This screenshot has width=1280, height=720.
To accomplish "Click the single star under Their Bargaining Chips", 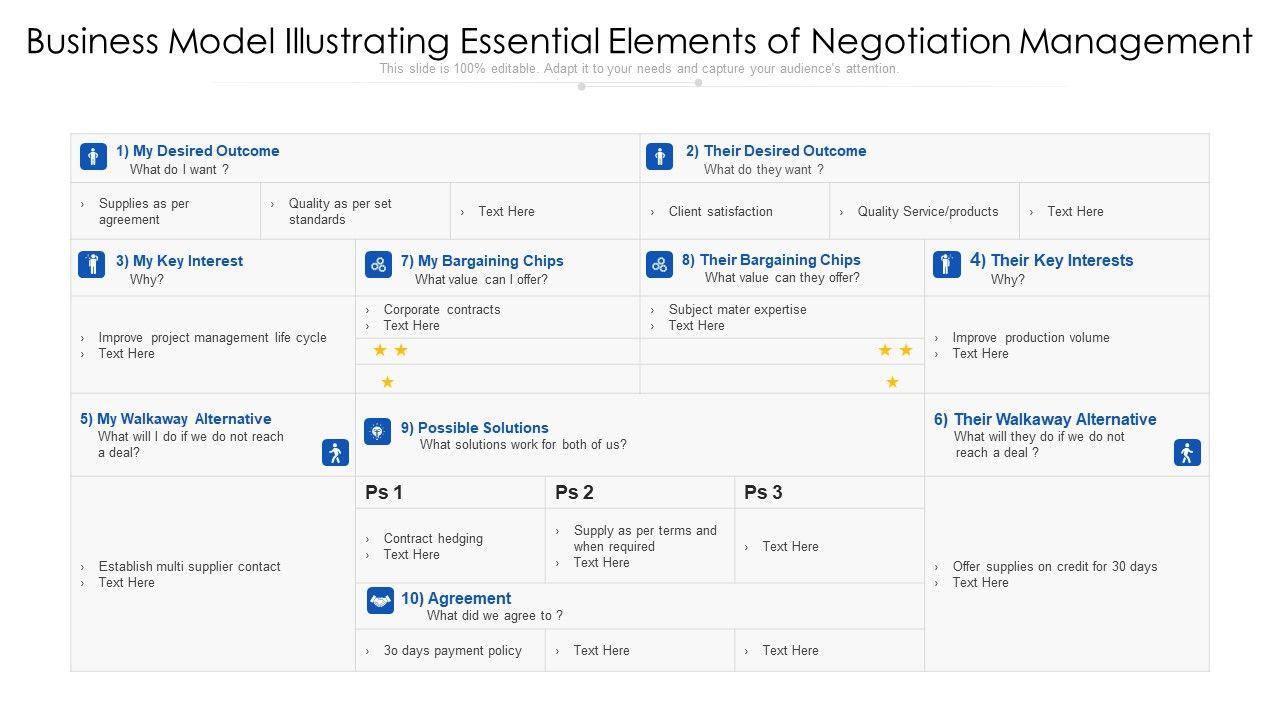I will coord(892,382).
